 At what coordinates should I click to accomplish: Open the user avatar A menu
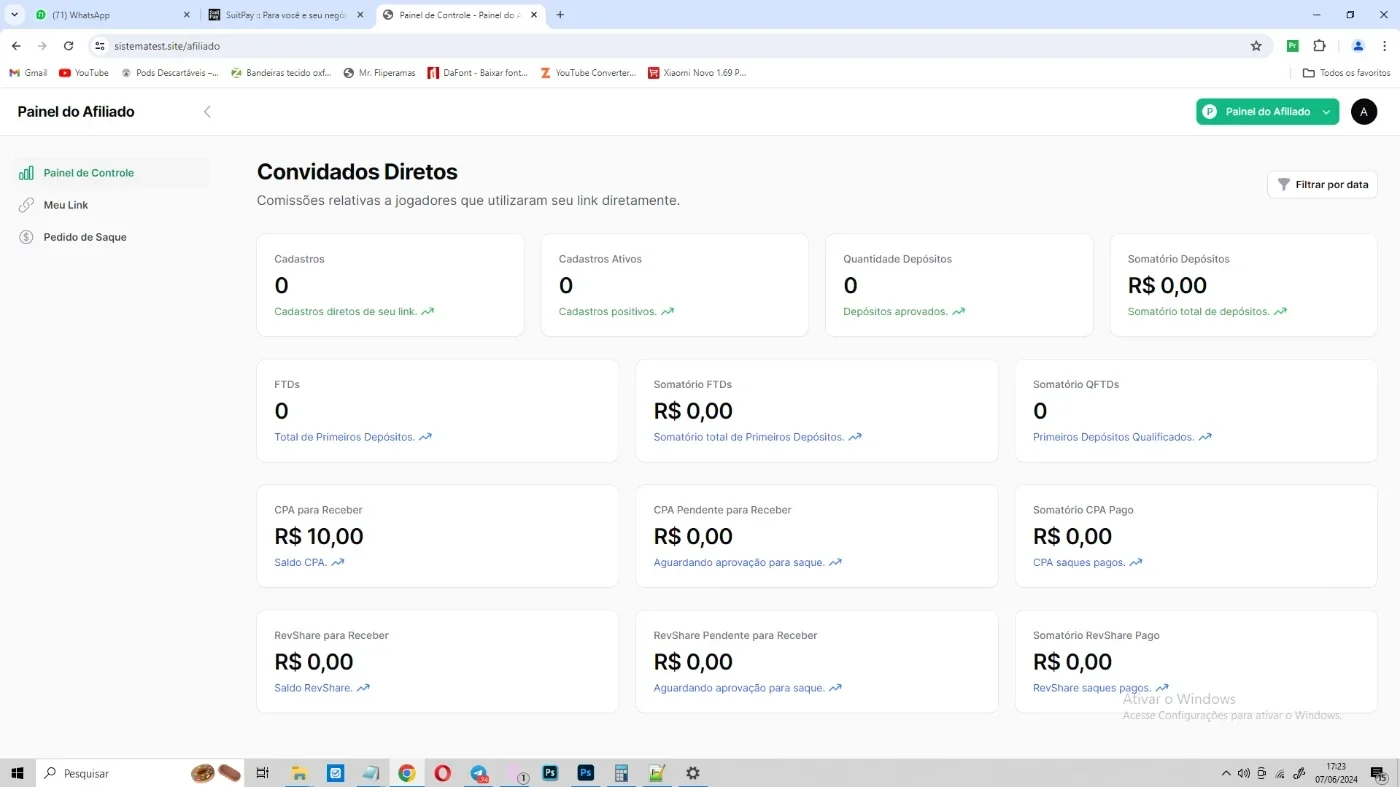1364,112
